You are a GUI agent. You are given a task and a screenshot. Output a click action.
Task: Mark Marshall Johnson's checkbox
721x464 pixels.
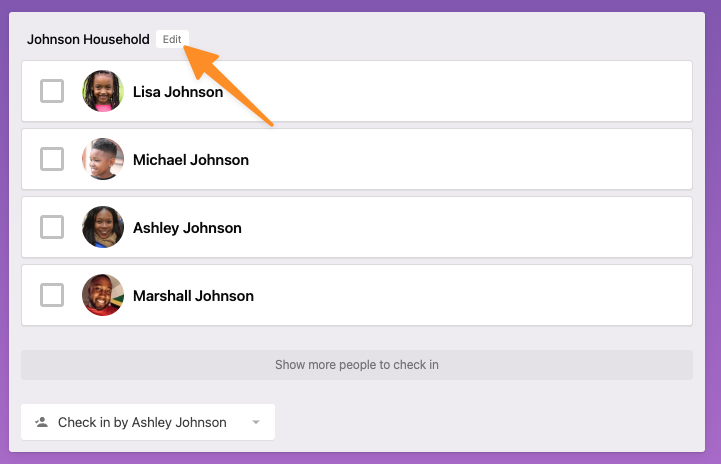[x=52, y=295]
